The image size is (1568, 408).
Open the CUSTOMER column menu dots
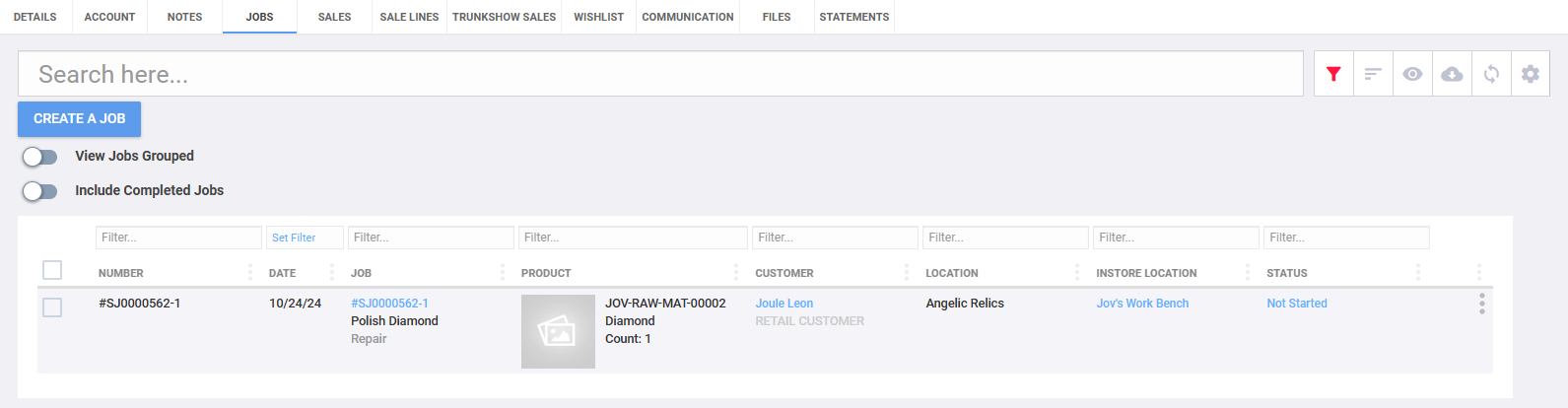pos(906,272)
